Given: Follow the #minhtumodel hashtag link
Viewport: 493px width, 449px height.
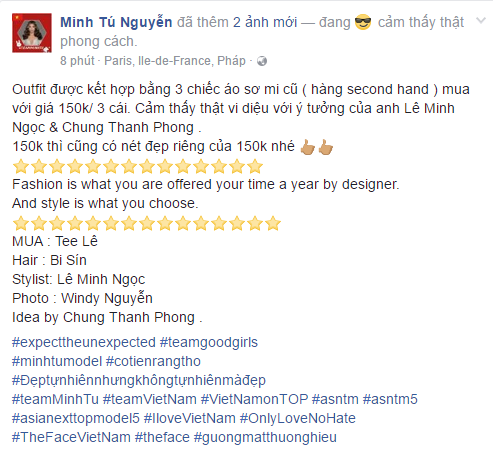Looking at the screenshot, I should point(57,361).
